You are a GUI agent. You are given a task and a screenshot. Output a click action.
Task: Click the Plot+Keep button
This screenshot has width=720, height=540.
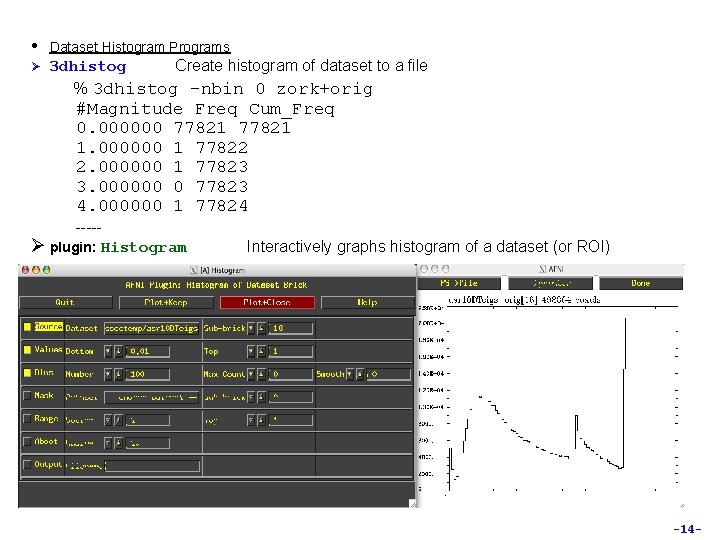coord(166,303)
